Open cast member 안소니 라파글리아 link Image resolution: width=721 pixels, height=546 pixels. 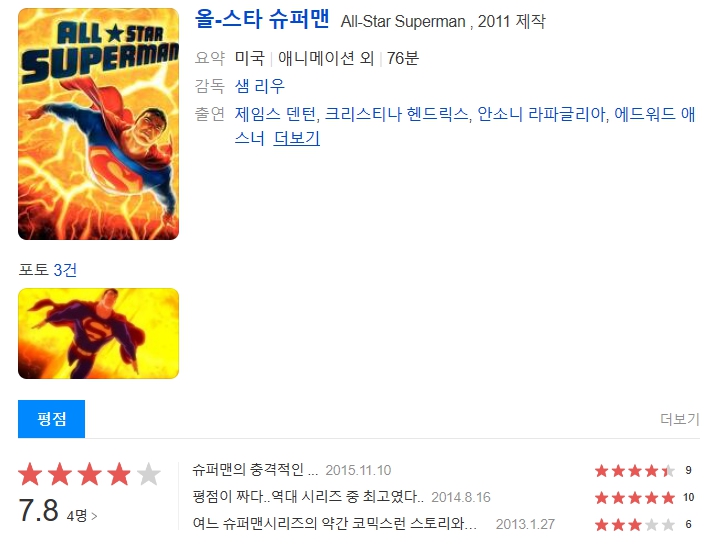click(542, 114)
